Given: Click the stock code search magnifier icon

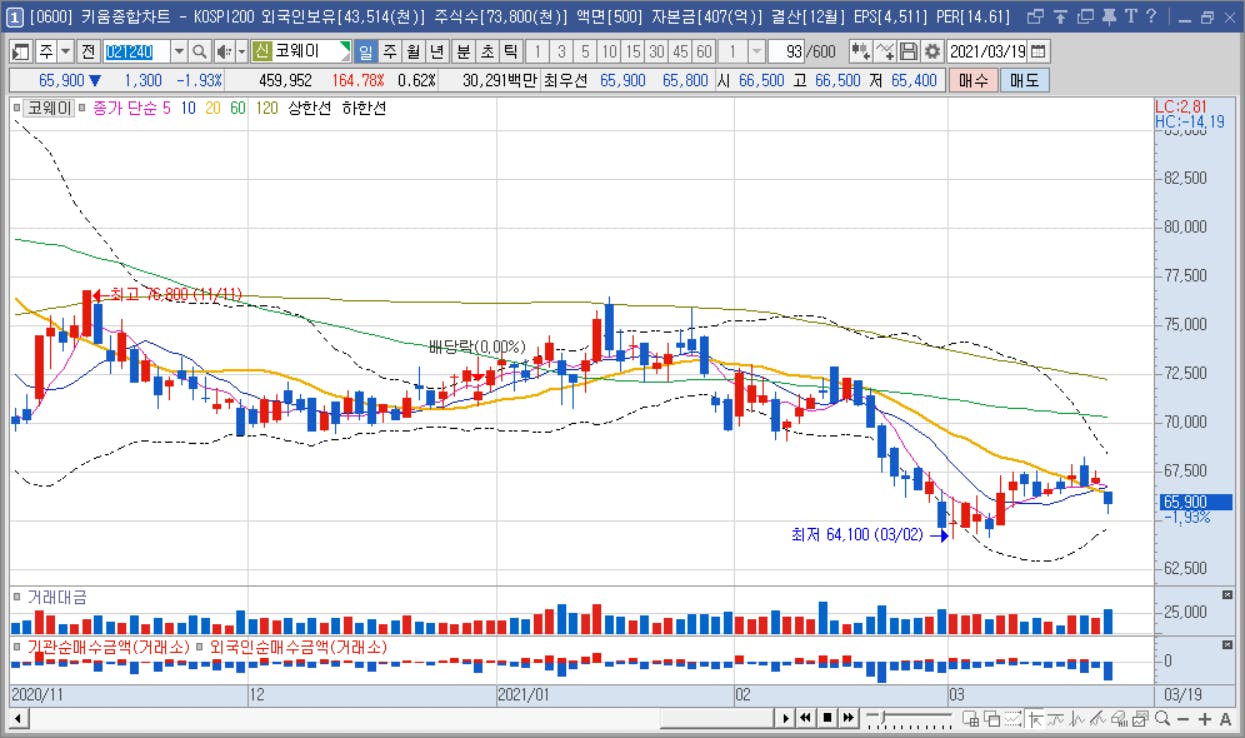Looking at the screenshot, I should [x=199, y=51].
